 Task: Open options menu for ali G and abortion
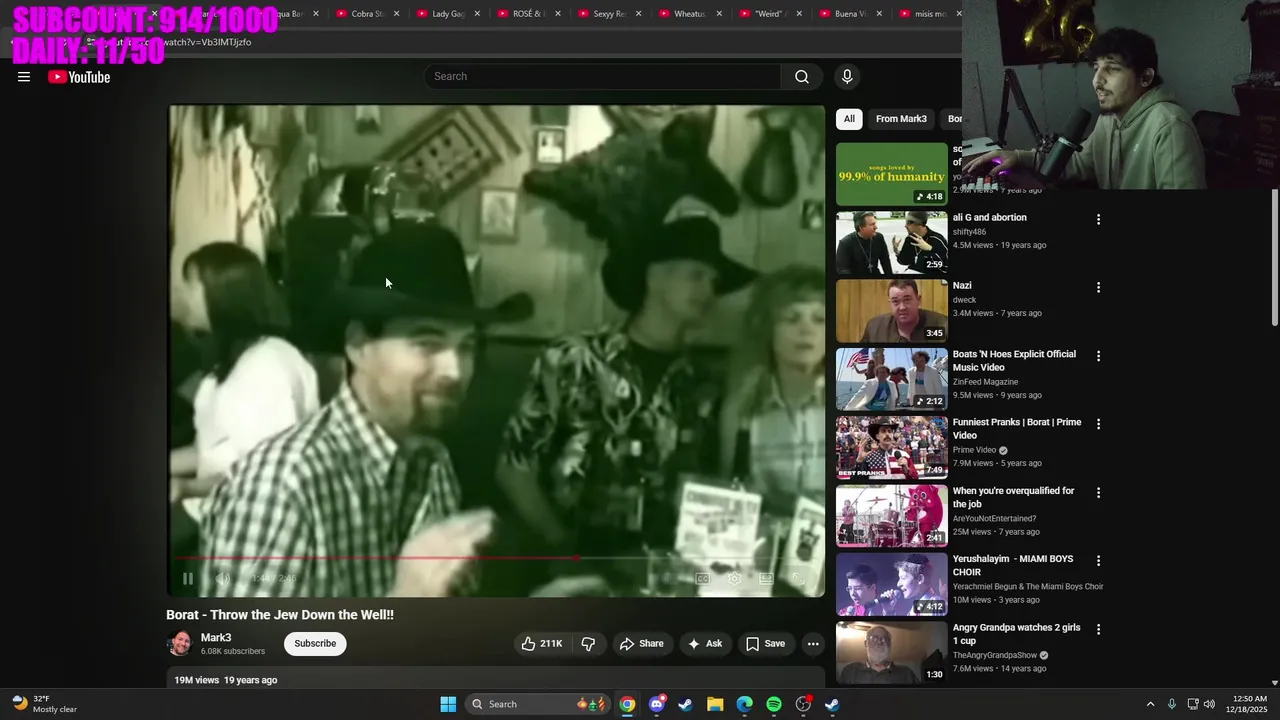click(1098, 219)
